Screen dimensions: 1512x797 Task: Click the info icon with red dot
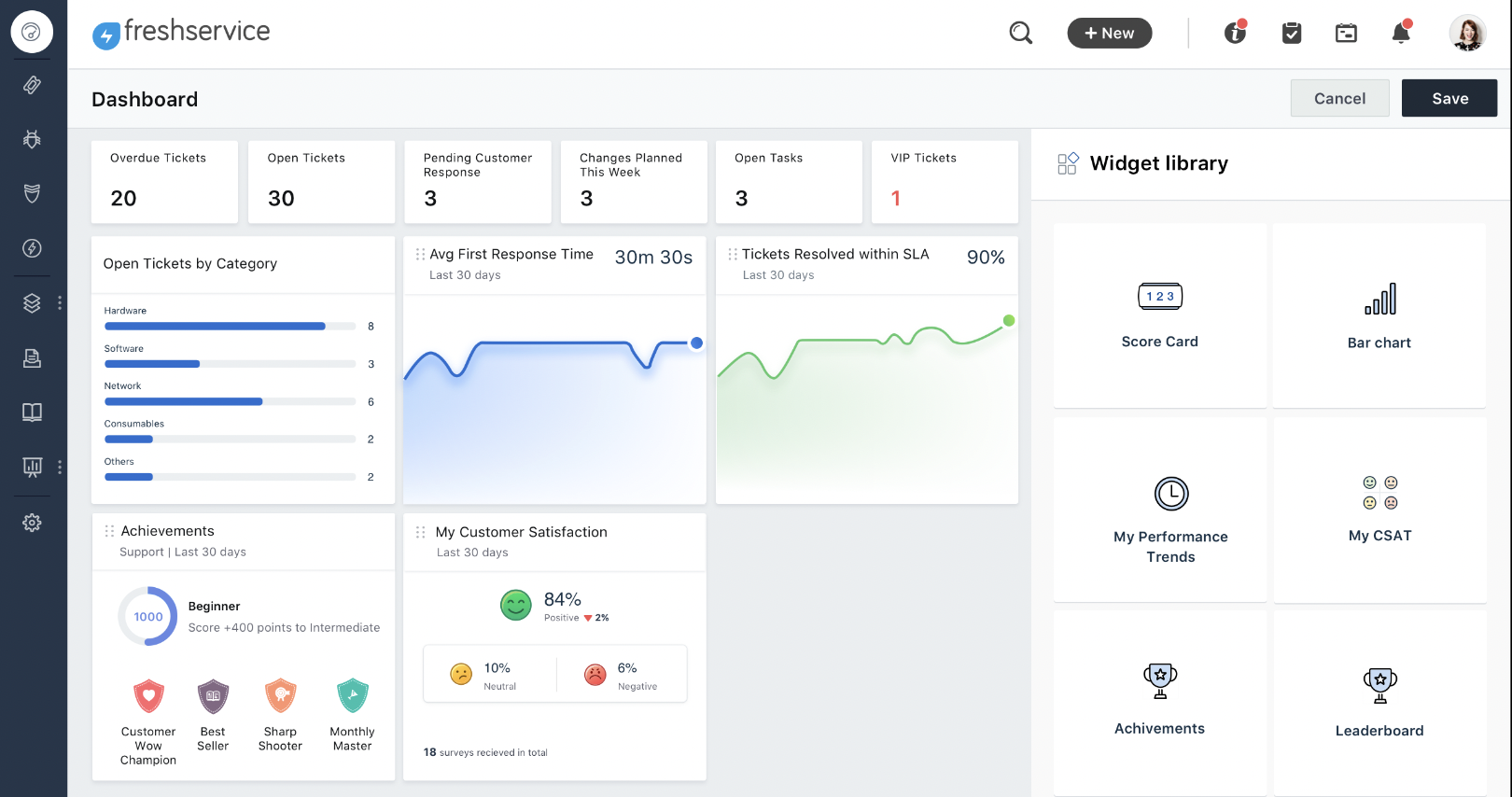[1236, 33]
